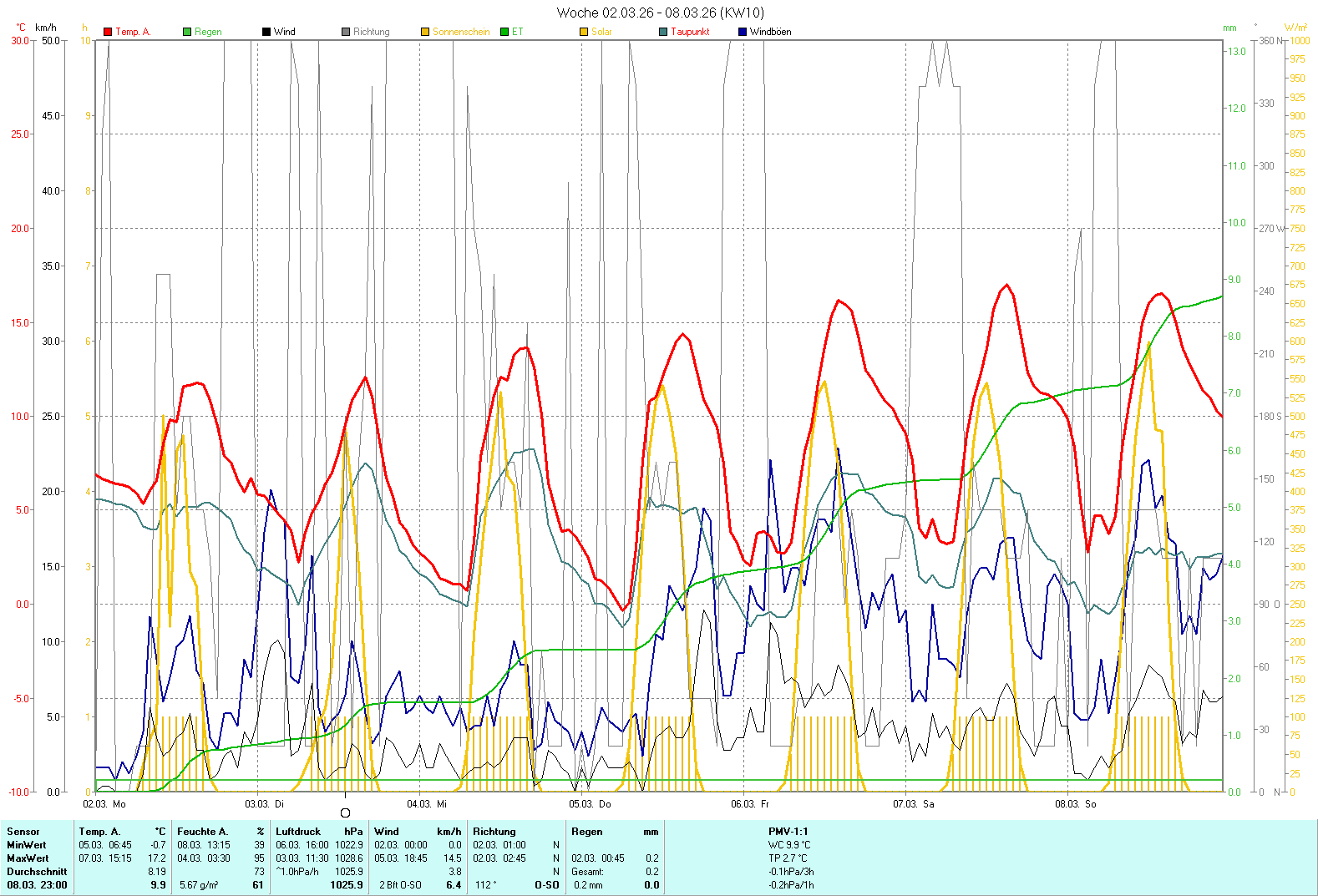
Task: Select the MaxWert row label
Action: tap(28, 858)
